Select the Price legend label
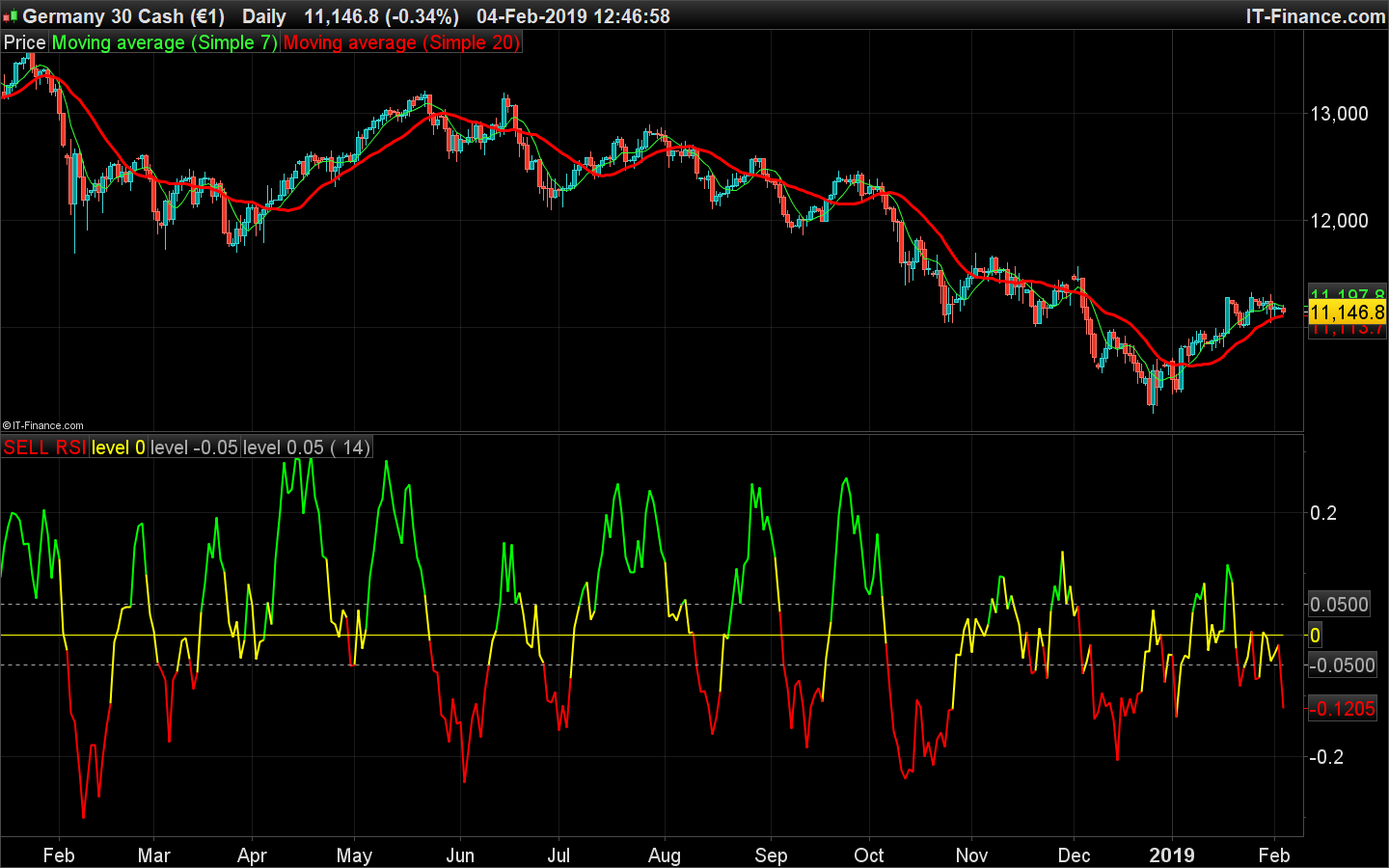Screen dimensions: 1389x868 [x=25, y=42]
